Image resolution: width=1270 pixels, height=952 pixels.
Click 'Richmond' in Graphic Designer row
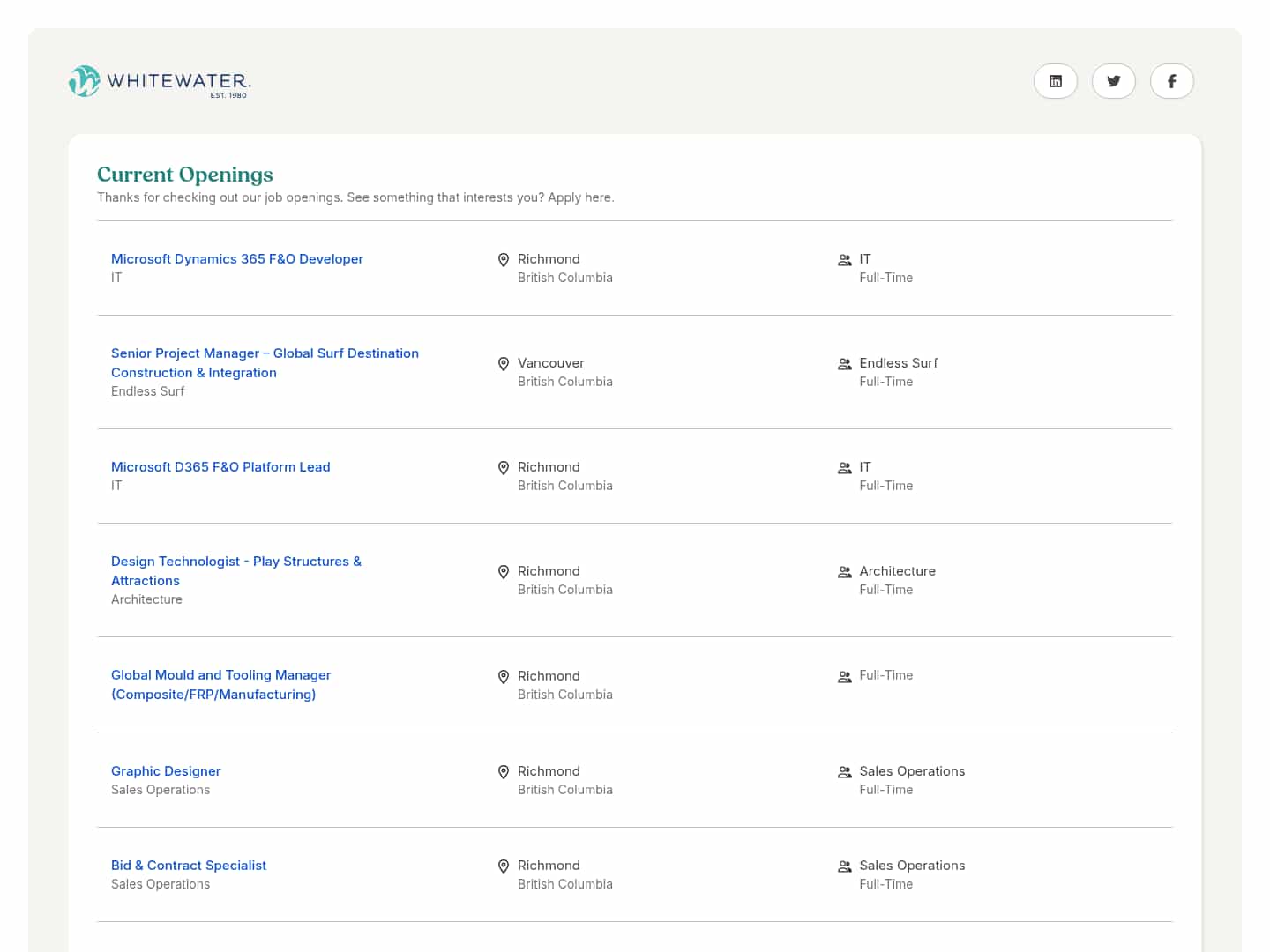(549, 771)
